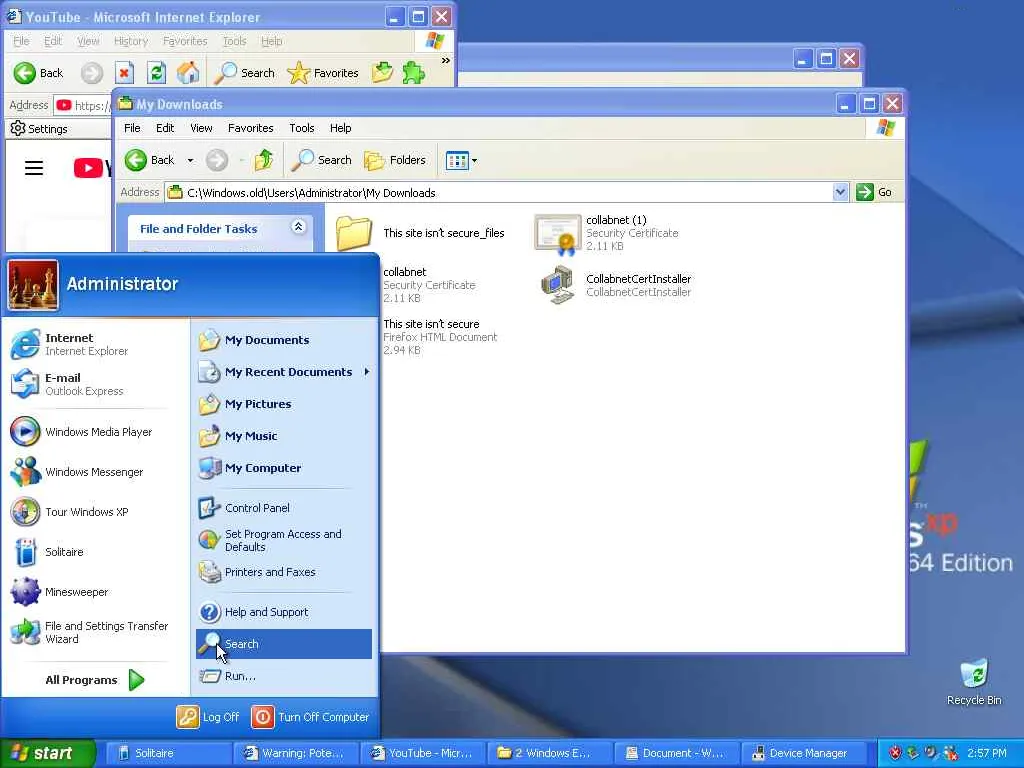Open Internet Explorer from Start menu
Image resolution: width=1024 pixels, height=768 pixels.
[71, 344]
